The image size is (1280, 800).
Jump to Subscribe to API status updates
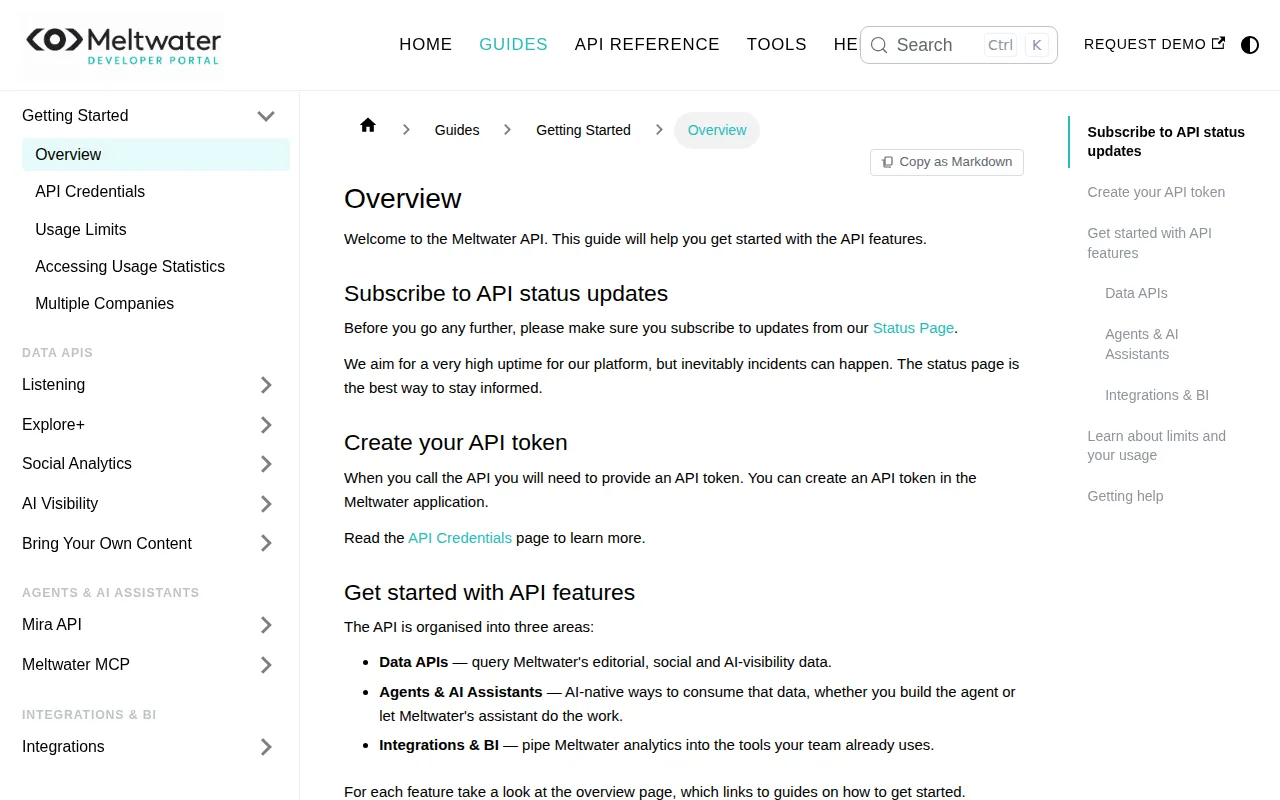click(1166, 141)
